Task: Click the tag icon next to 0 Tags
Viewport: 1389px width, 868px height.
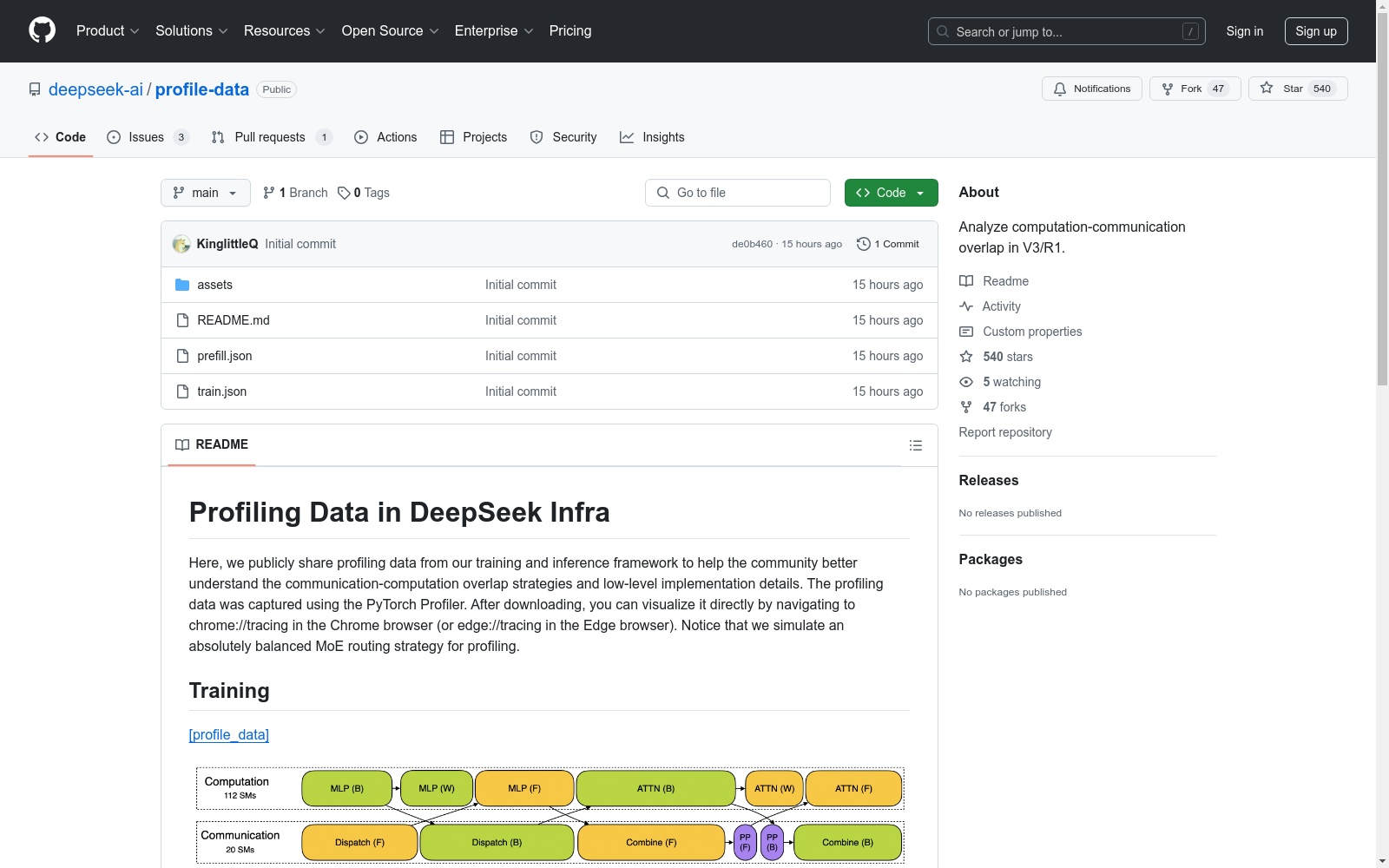Action: (x=344, y=193)
